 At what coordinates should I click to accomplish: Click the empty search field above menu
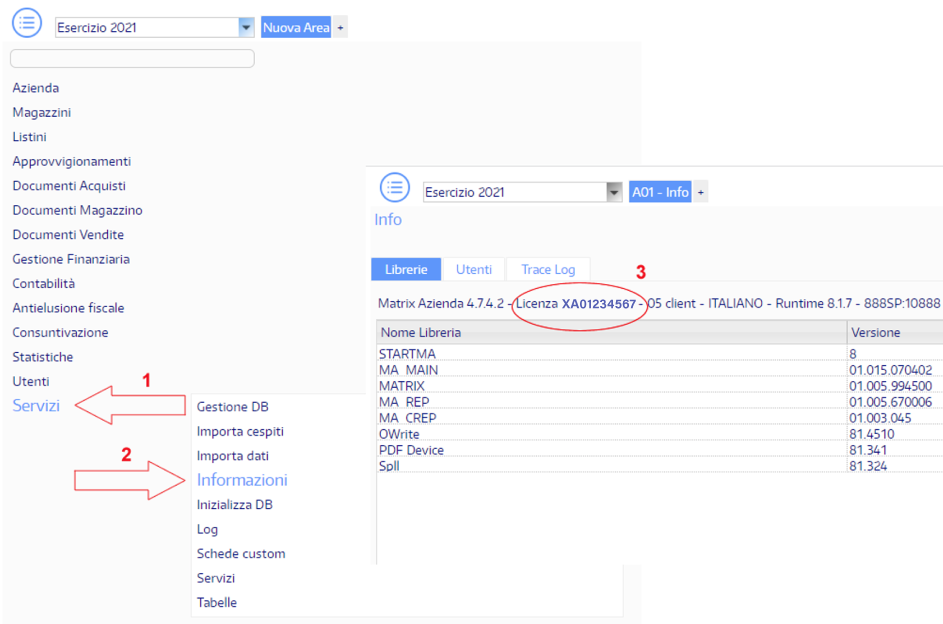point(132,59)
